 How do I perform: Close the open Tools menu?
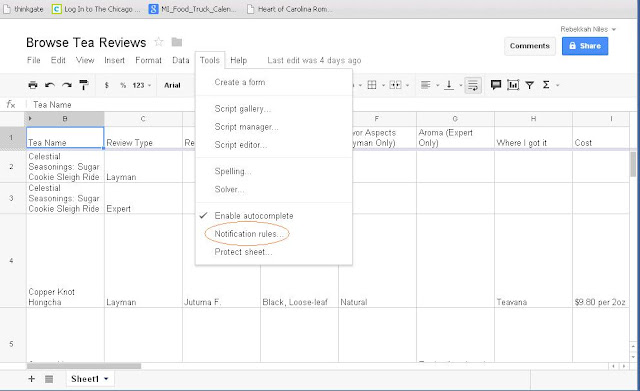210,60
